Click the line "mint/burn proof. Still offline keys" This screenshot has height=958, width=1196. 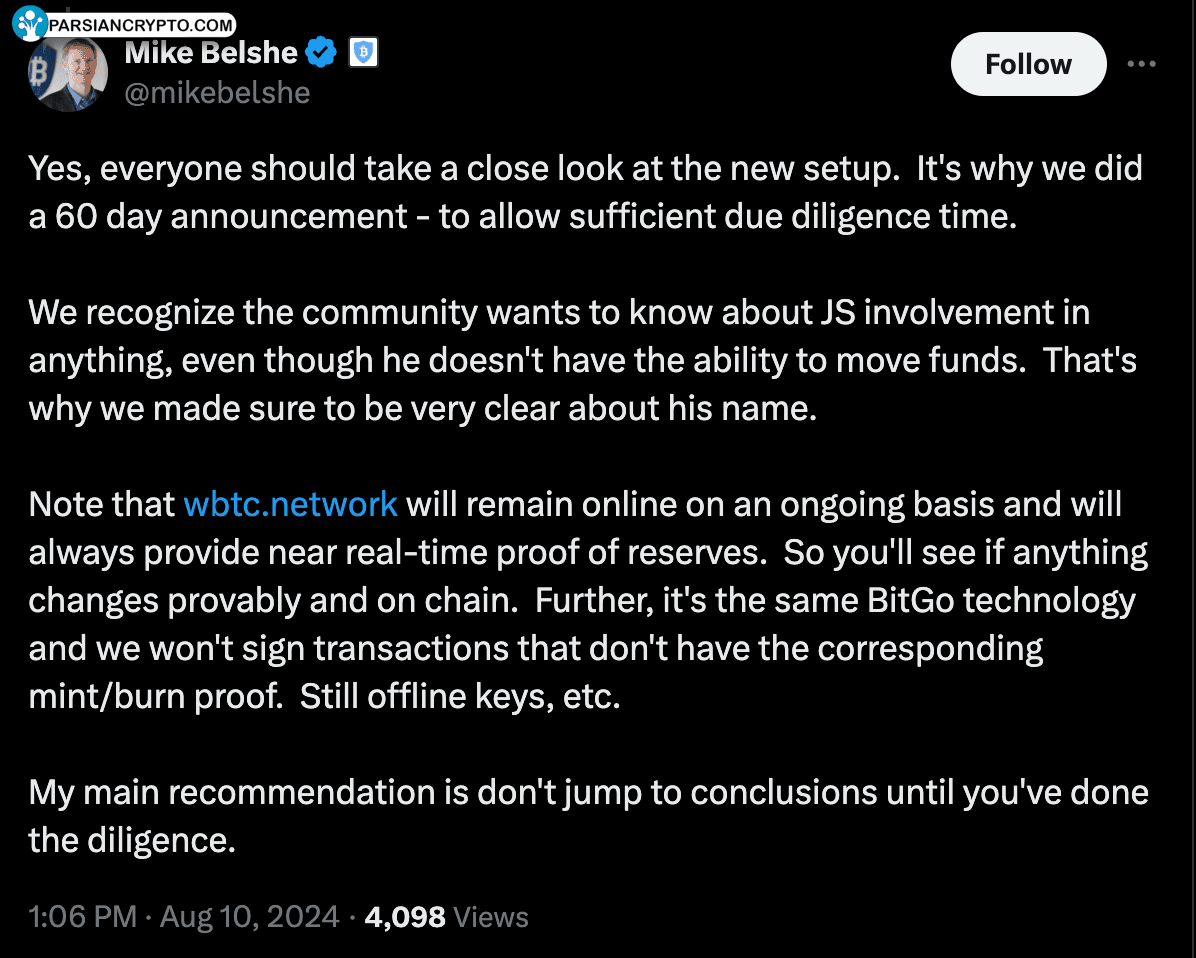[x=325, y=696]
